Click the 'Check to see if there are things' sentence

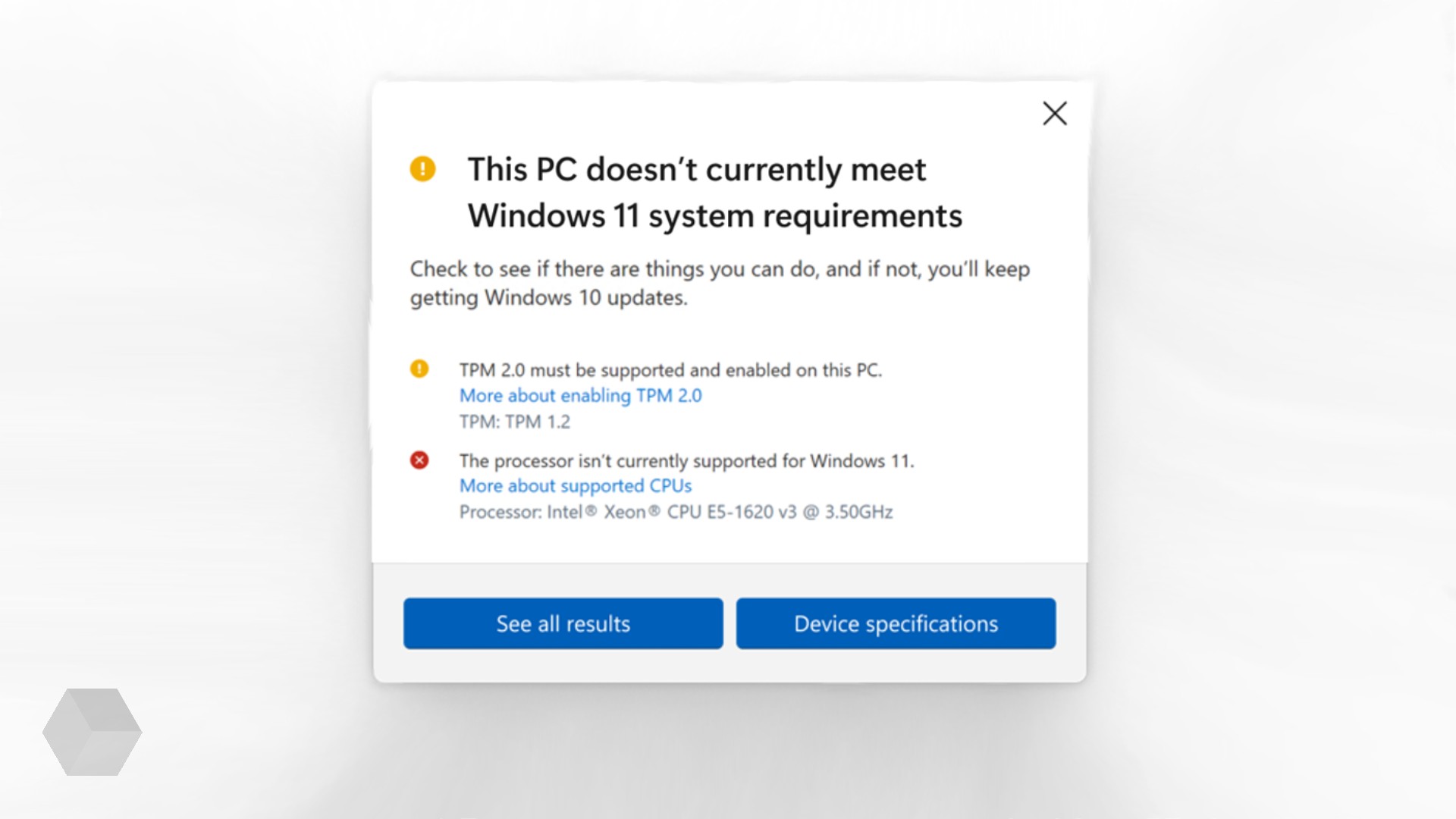[x=720, y=269]
